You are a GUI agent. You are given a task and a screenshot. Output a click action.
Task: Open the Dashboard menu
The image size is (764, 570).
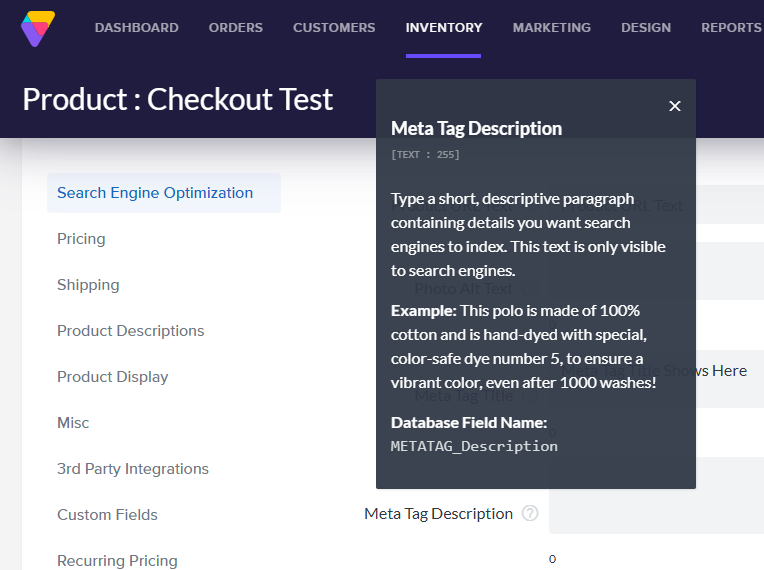136,28
